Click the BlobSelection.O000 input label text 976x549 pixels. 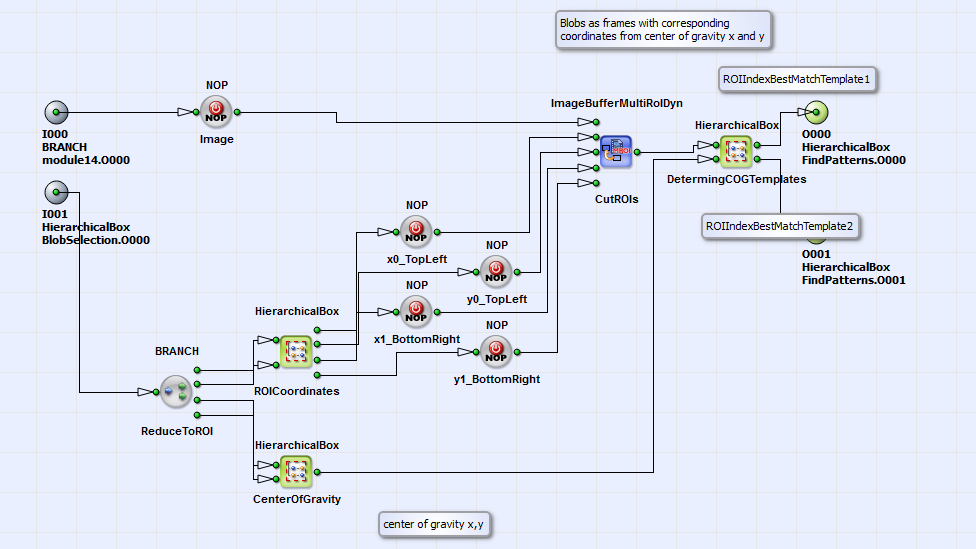coord(96,240)
